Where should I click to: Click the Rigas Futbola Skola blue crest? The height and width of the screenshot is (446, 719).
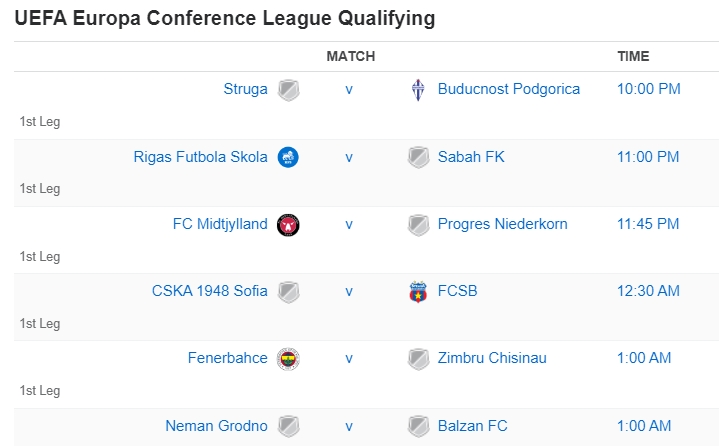(x=288, y=157)
